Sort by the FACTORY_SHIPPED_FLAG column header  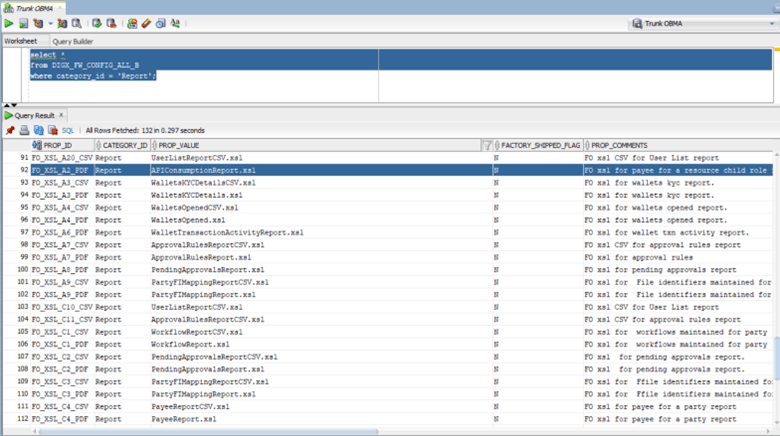540,145
